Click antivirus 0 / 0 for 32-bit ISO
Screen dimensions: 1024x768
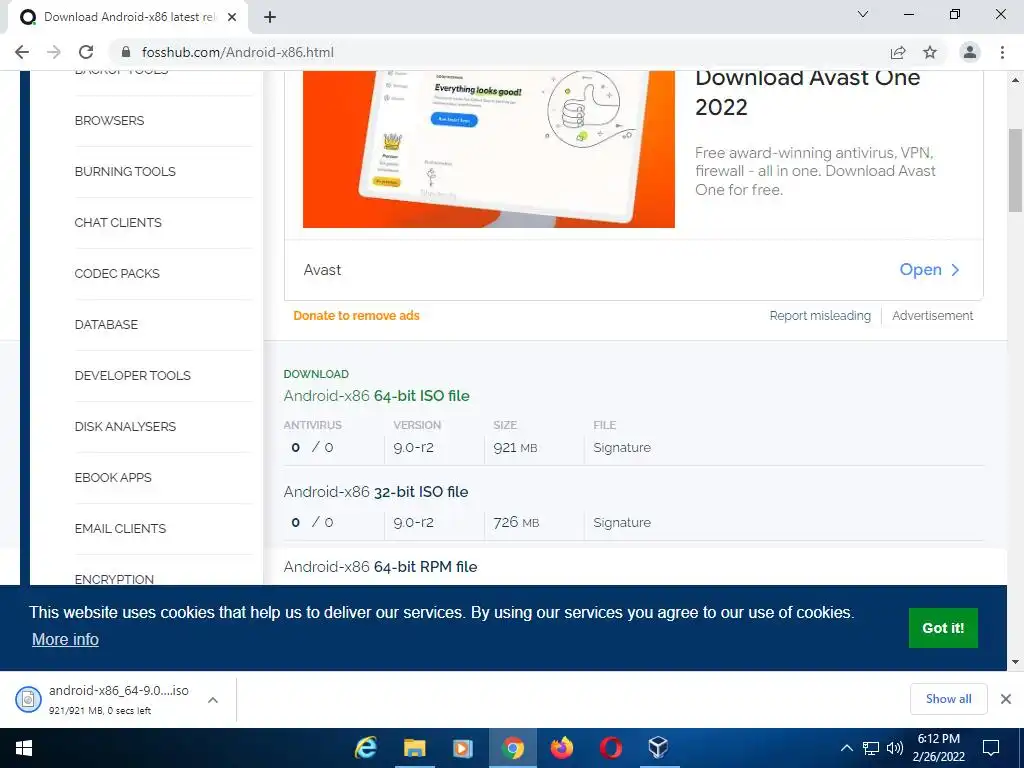tap(312, 522)
